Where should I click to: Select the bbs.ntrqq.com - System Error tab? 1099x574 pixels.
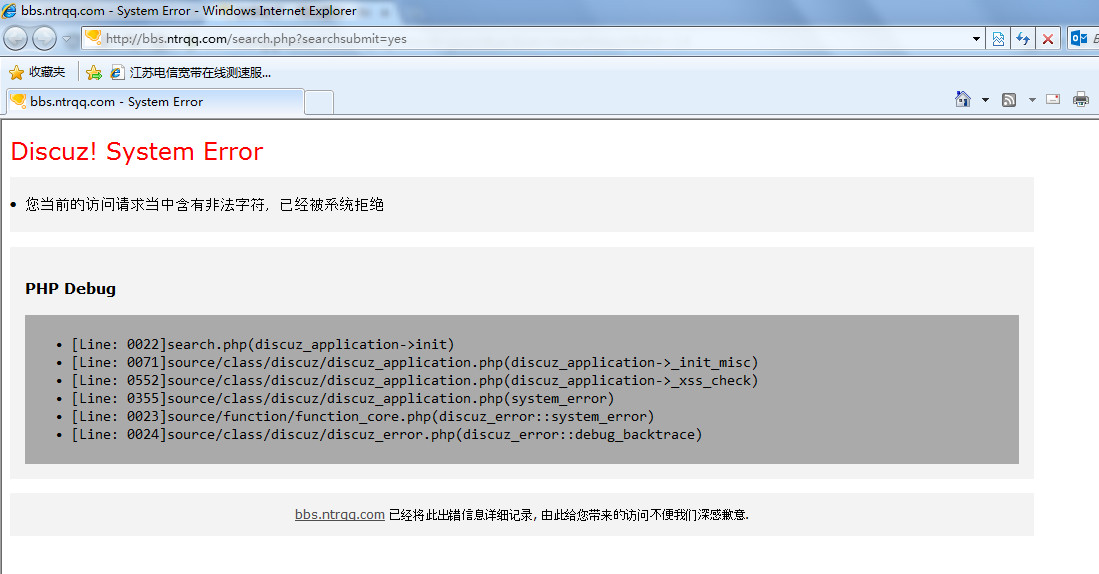pos(155,102)
